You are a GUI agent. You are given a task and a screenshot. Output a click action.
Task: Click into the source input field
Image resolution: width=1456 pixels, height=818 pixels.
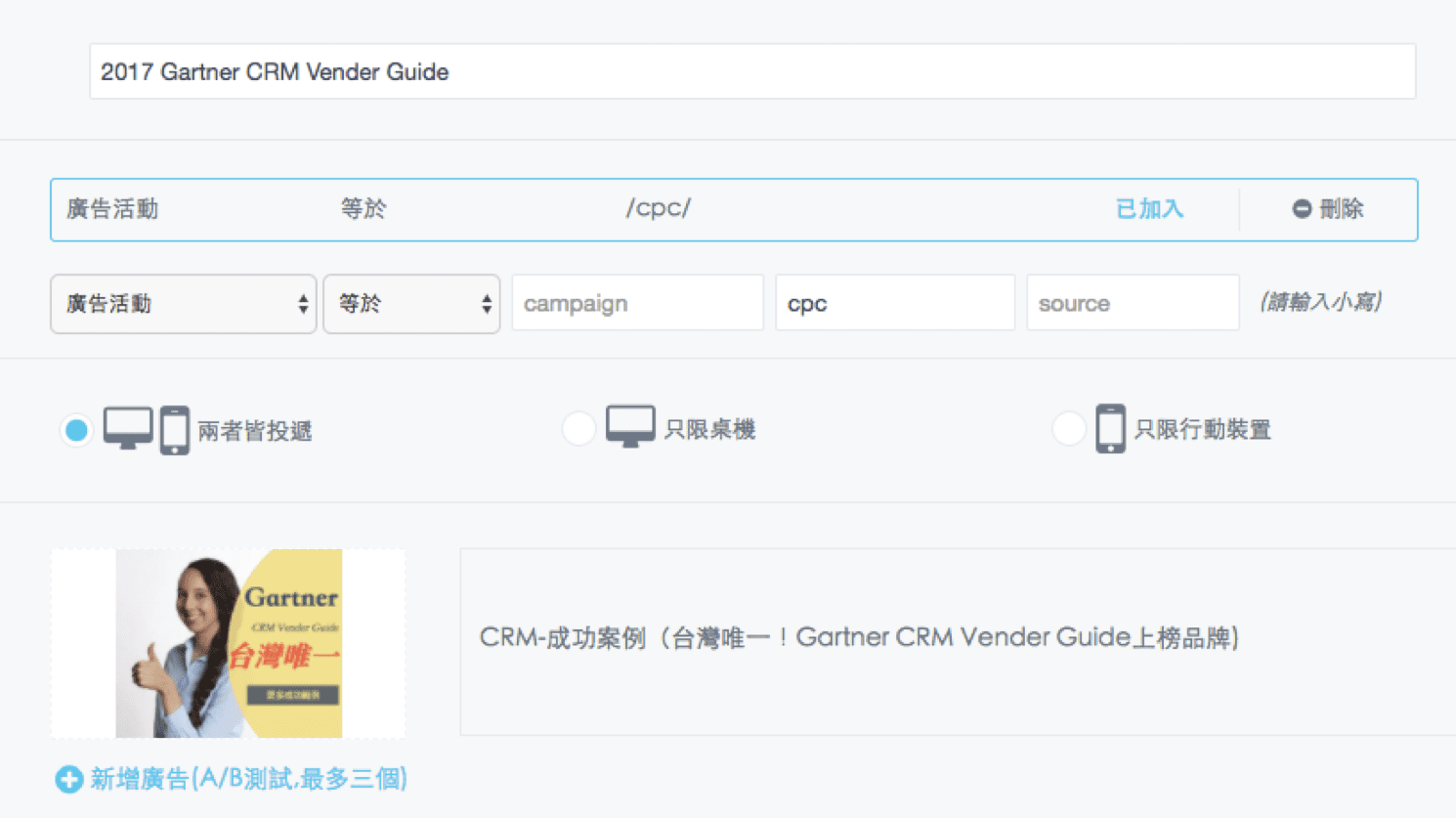pos(1132,304)
